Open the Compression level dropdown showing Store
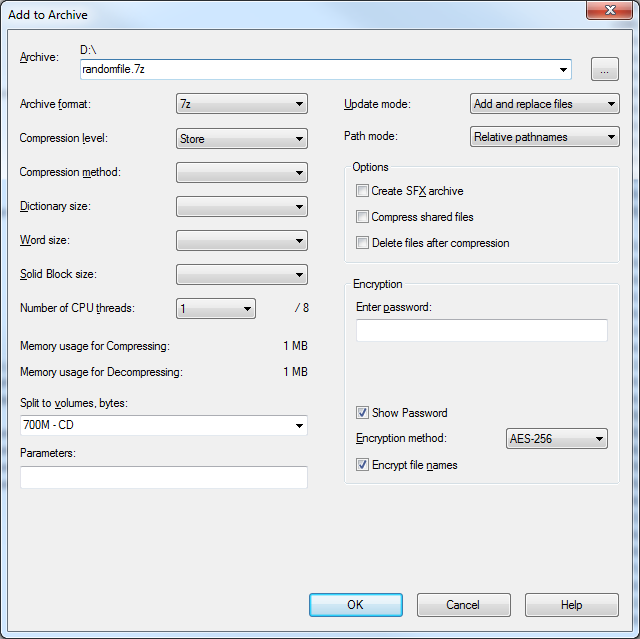Image resolution: width=640 pixels, height=639 pixels. (242, 139)
